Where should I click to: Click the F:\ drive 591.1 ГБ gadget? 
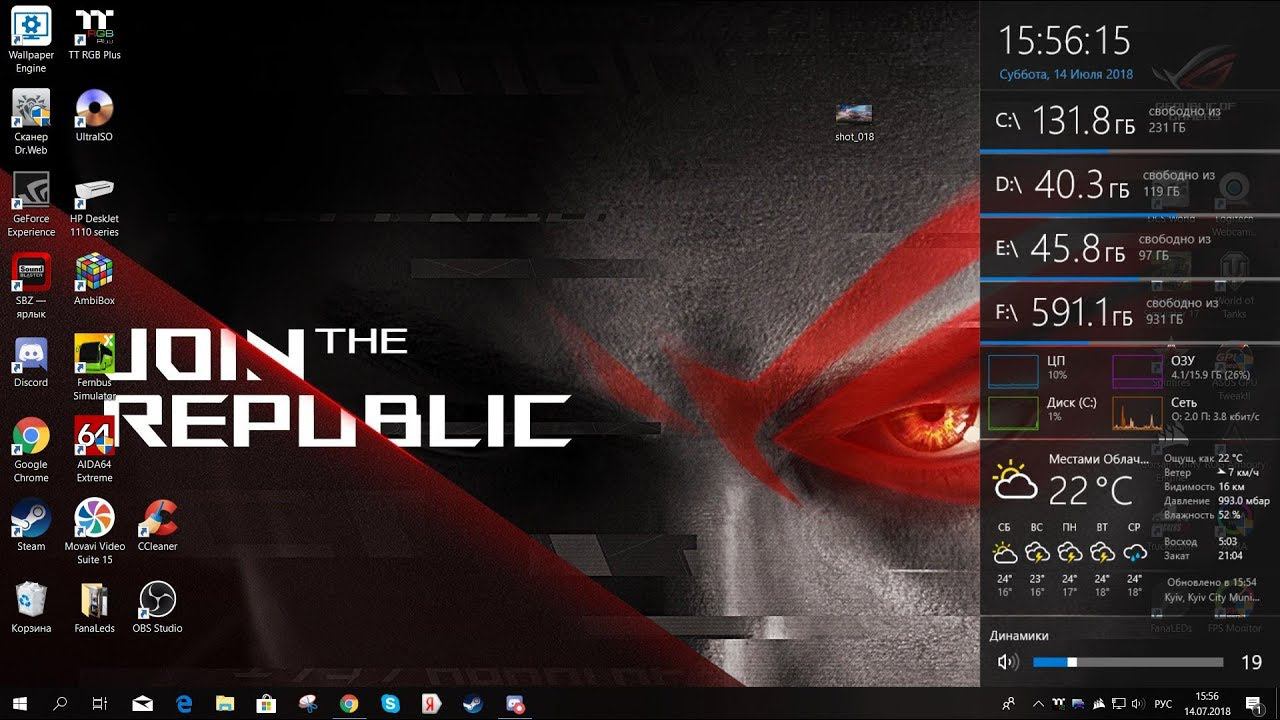point(1130,312)
